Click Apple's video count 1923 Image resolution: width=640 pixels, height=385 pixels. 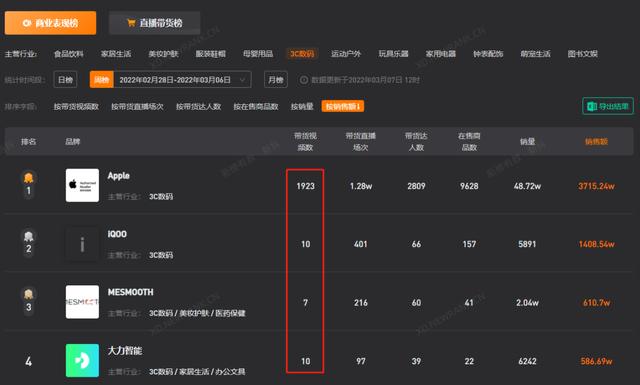coord(305,186)
